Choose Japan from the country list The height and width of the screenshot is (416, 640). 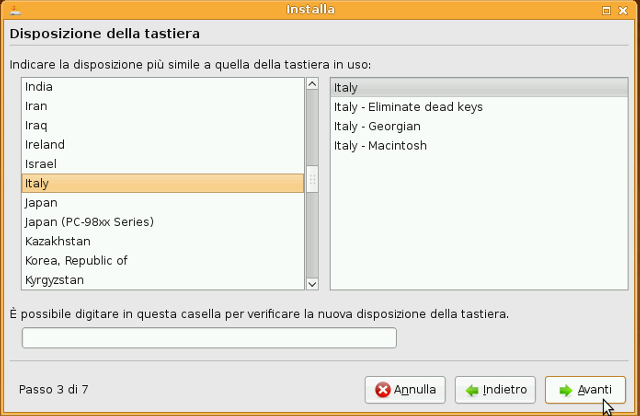tap(162, 202)
